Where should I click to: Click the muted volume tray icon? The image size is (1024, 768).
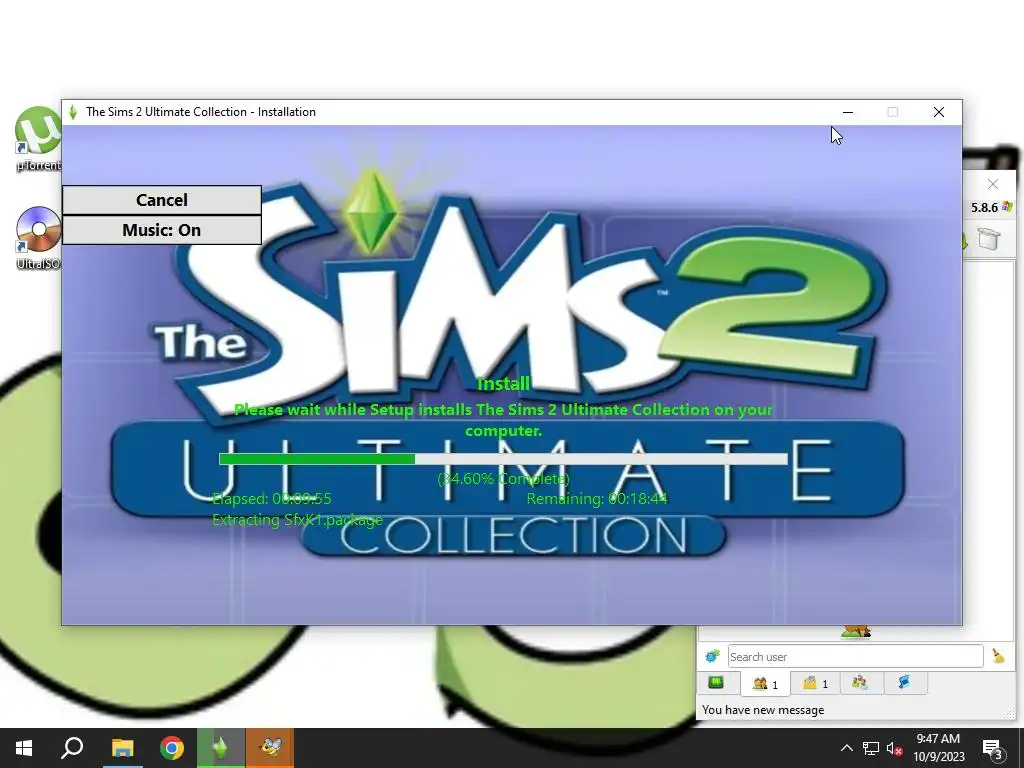pyautogui.click(x=894, y=748)
